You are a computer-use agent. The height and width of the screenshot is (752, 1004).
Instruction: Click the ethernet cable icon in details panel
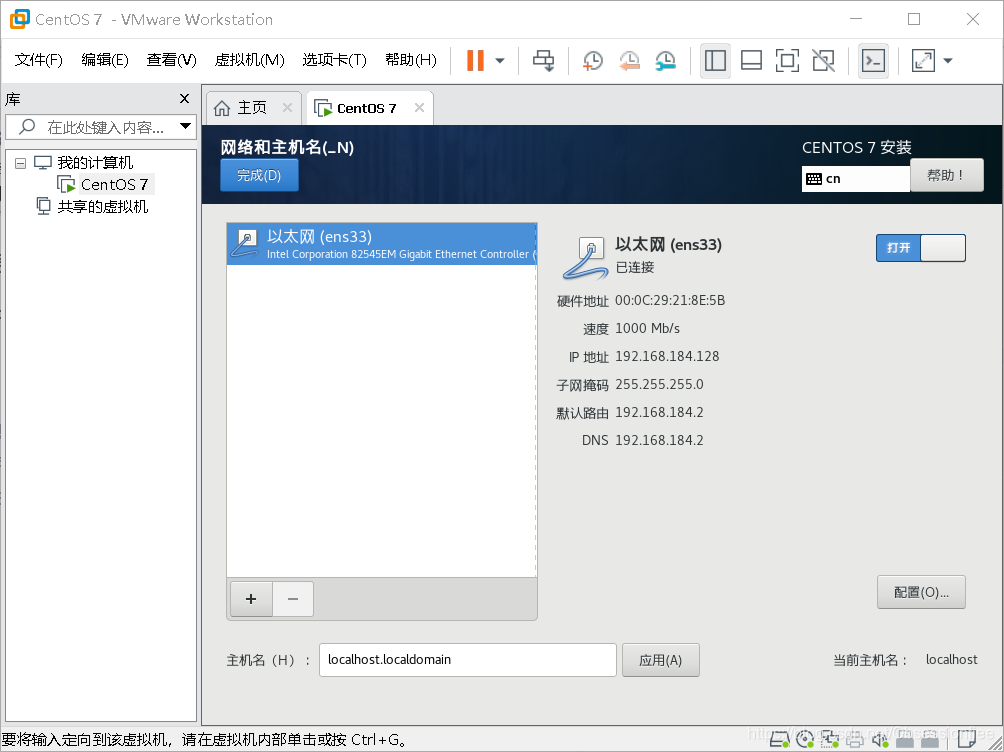pyautogui.click(x=585, y=259)
